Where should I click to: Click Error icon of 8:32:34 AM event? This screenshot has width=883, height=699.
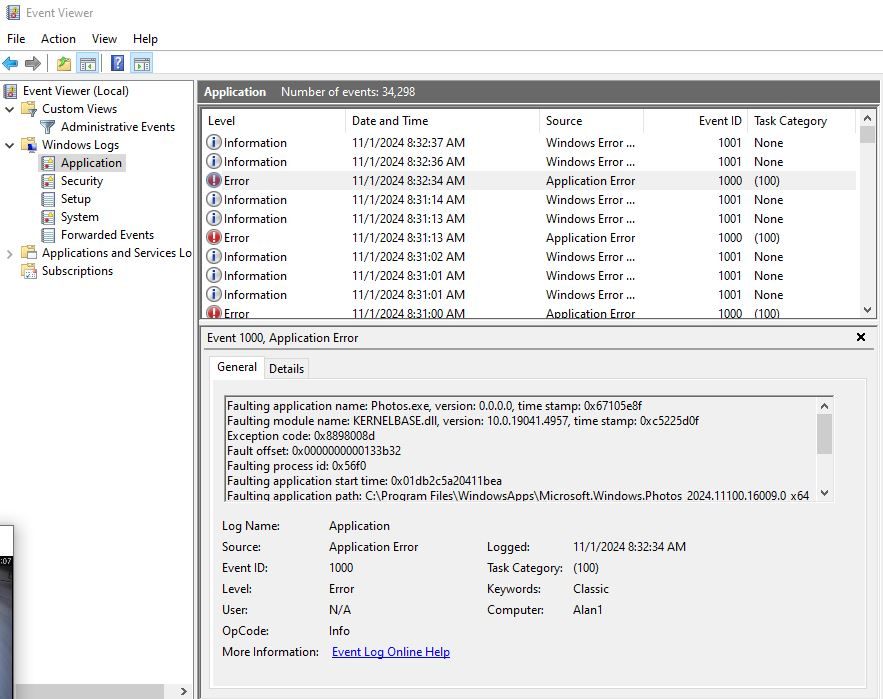point(213,180)
